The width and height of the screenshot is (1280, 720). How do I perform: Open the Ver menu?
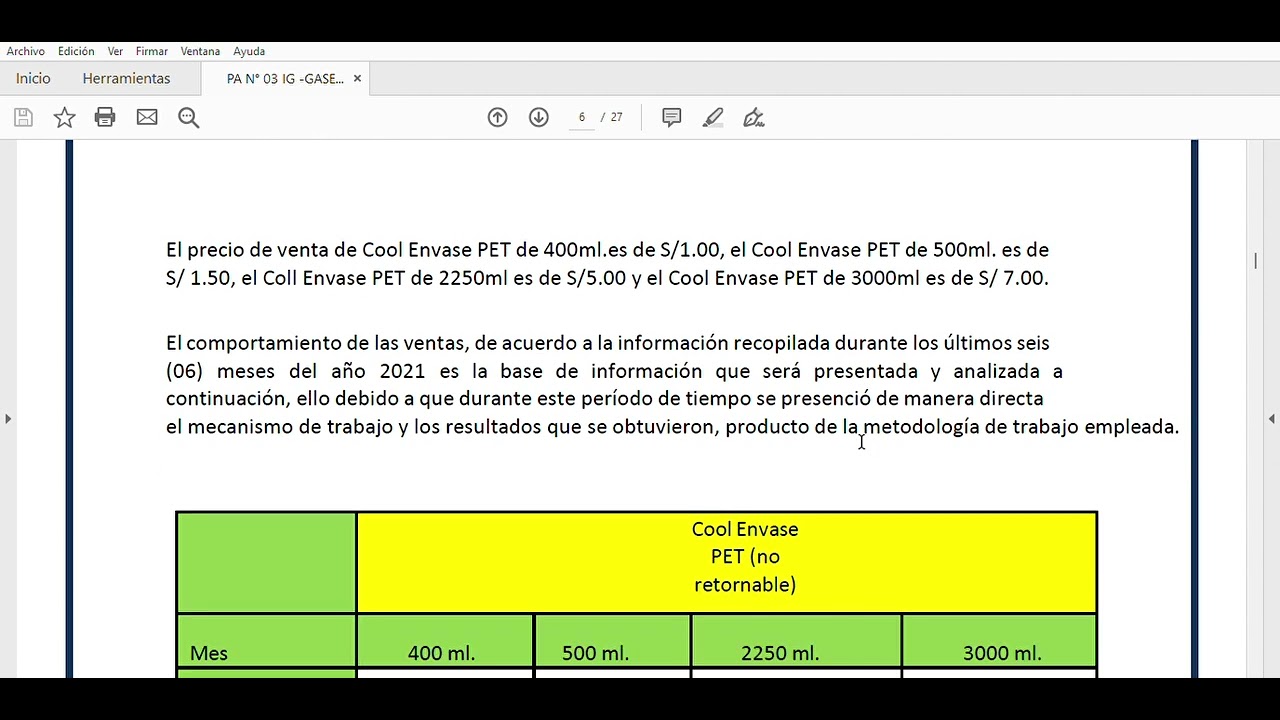pyautogui.click(x=115, y=51)
